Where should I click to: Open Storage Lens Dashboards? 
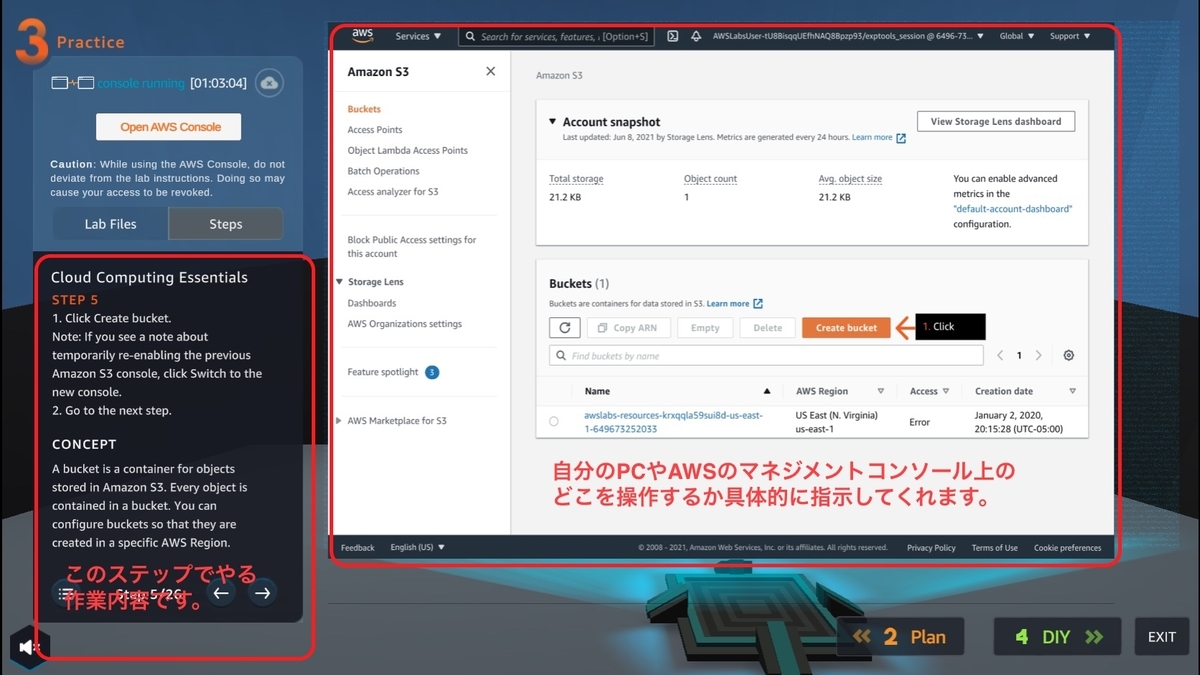[371, 303]
